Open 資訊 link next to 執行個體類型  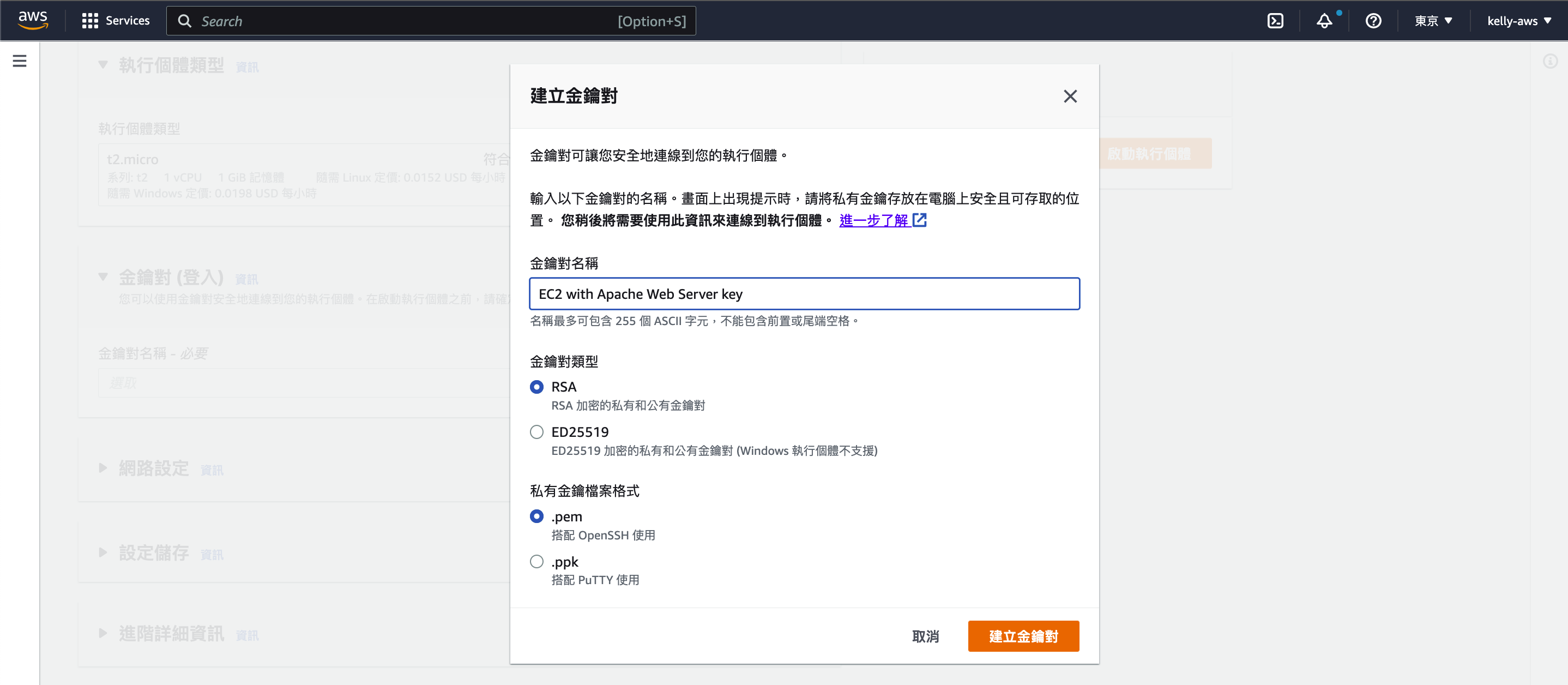tap(246, 67)
